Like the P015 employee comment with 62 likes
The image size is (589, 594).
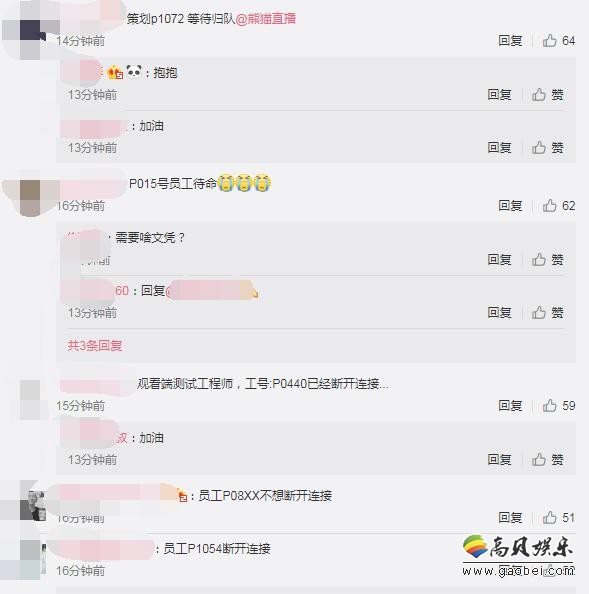pyautogui.click(x=559, y=206)
